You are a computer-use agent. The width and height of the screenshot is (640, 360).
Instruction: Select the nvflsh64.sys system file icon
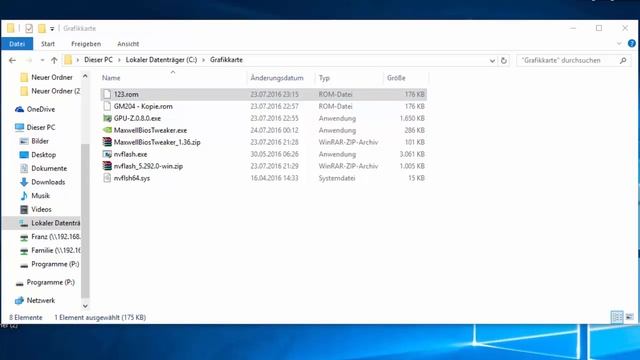(107, 178)
